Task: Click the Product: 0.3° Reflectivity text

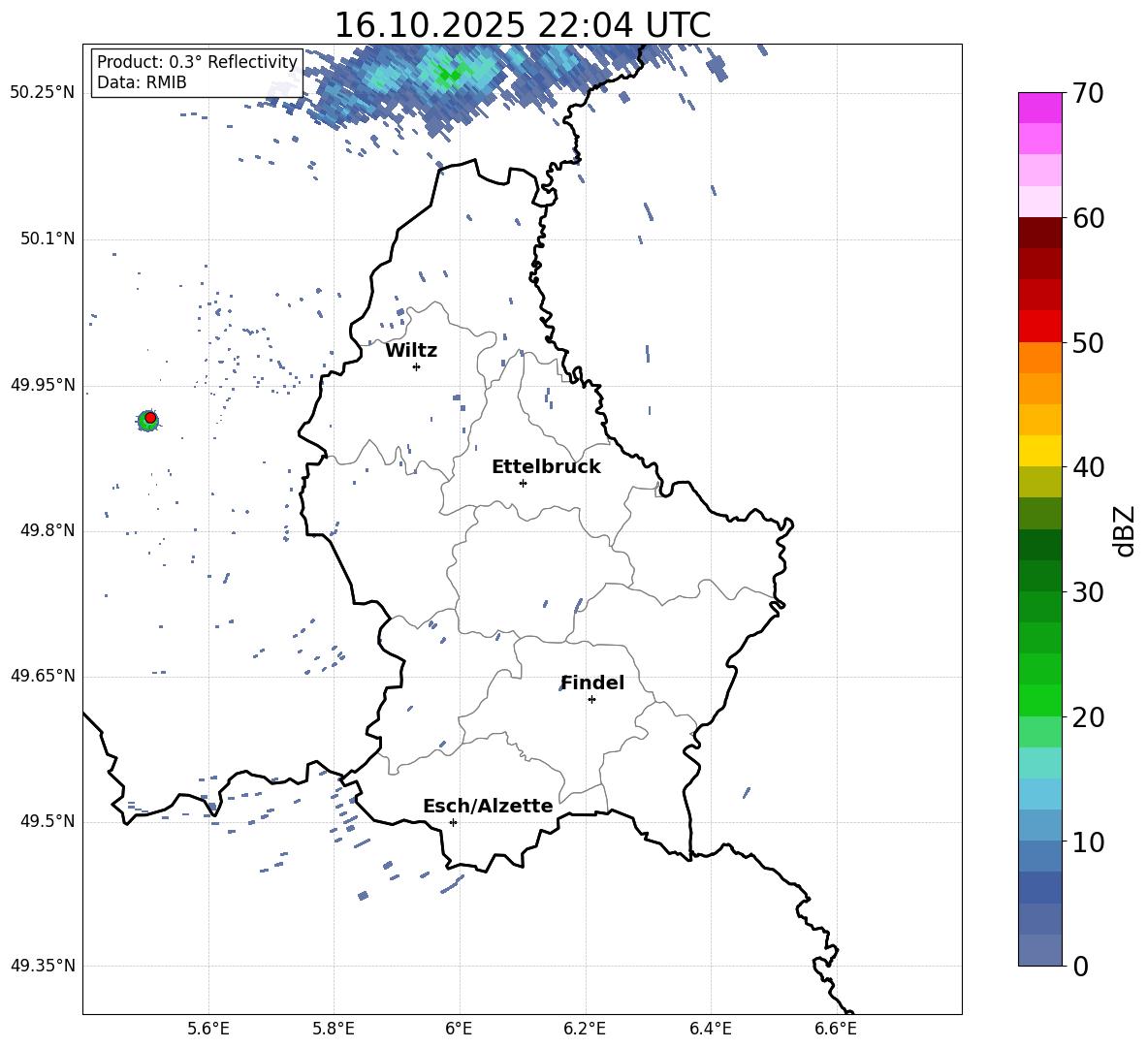Action: 197,62
